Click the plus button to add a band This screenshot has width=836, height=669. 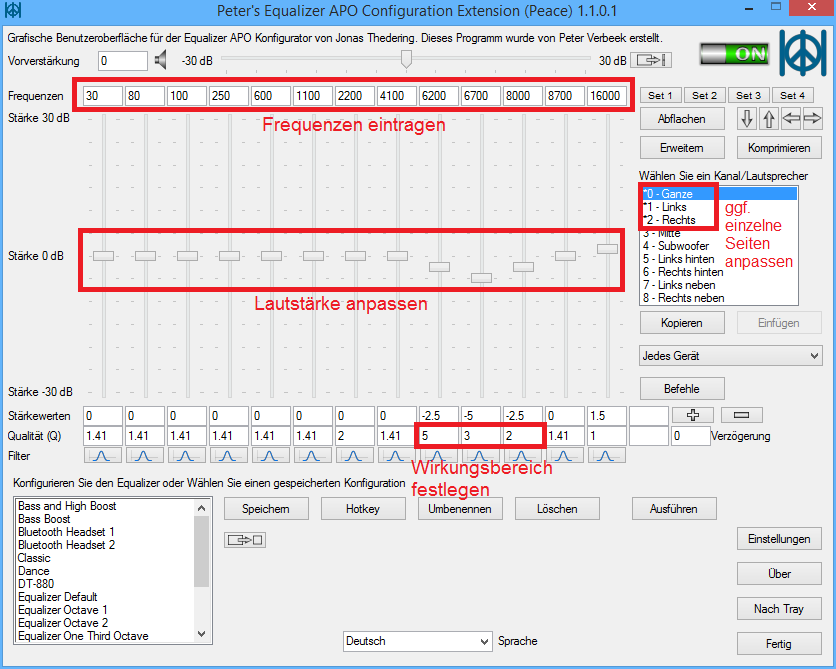click(693, 415)
